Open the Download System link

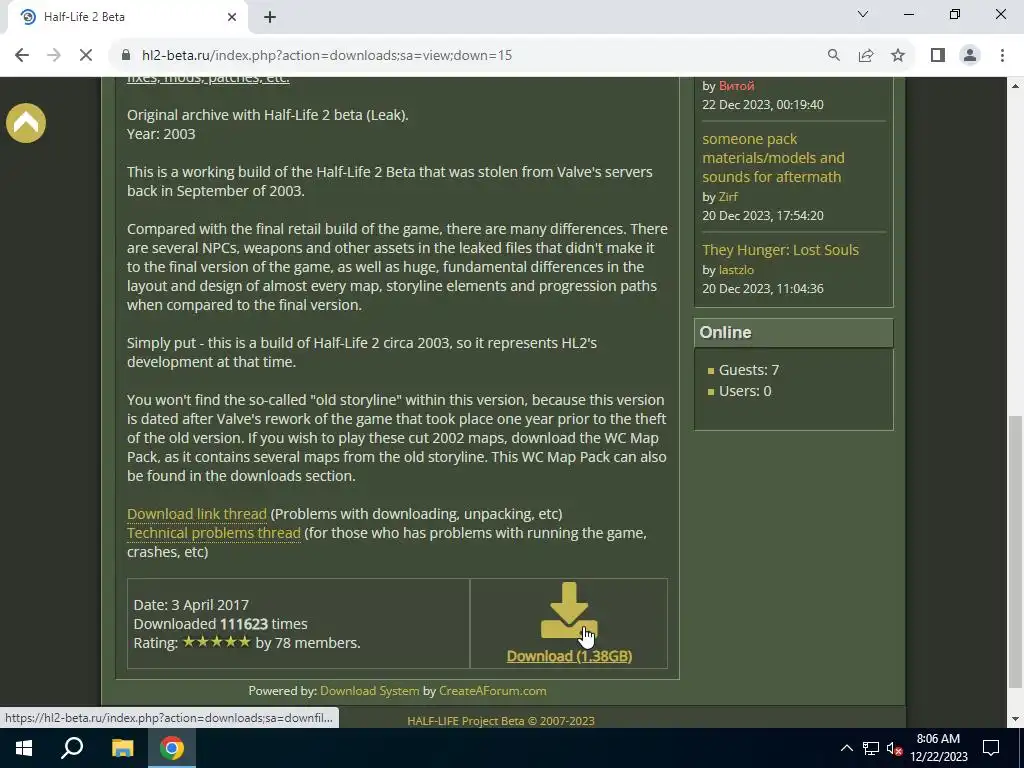tap(370, 690)
